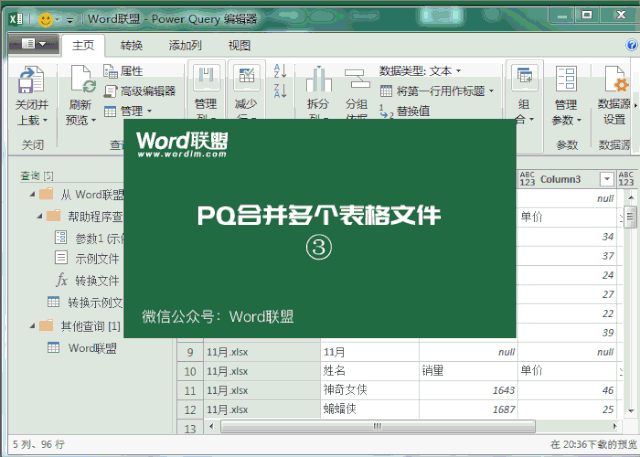
Task: Expand the header row option arrow
Action: [x=491, y=91]
